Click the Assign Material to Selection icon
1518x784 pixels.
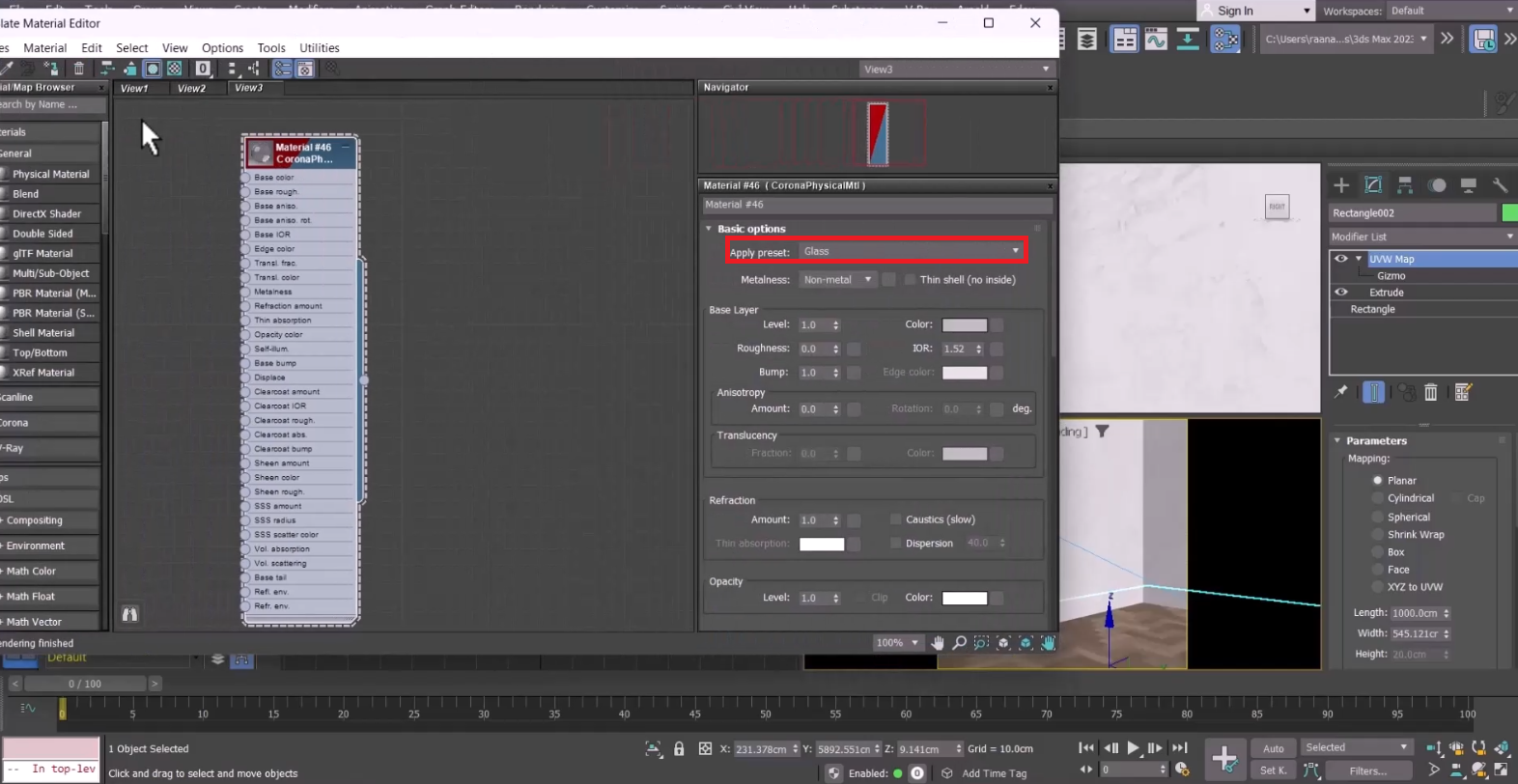click(x=51, y=69)
